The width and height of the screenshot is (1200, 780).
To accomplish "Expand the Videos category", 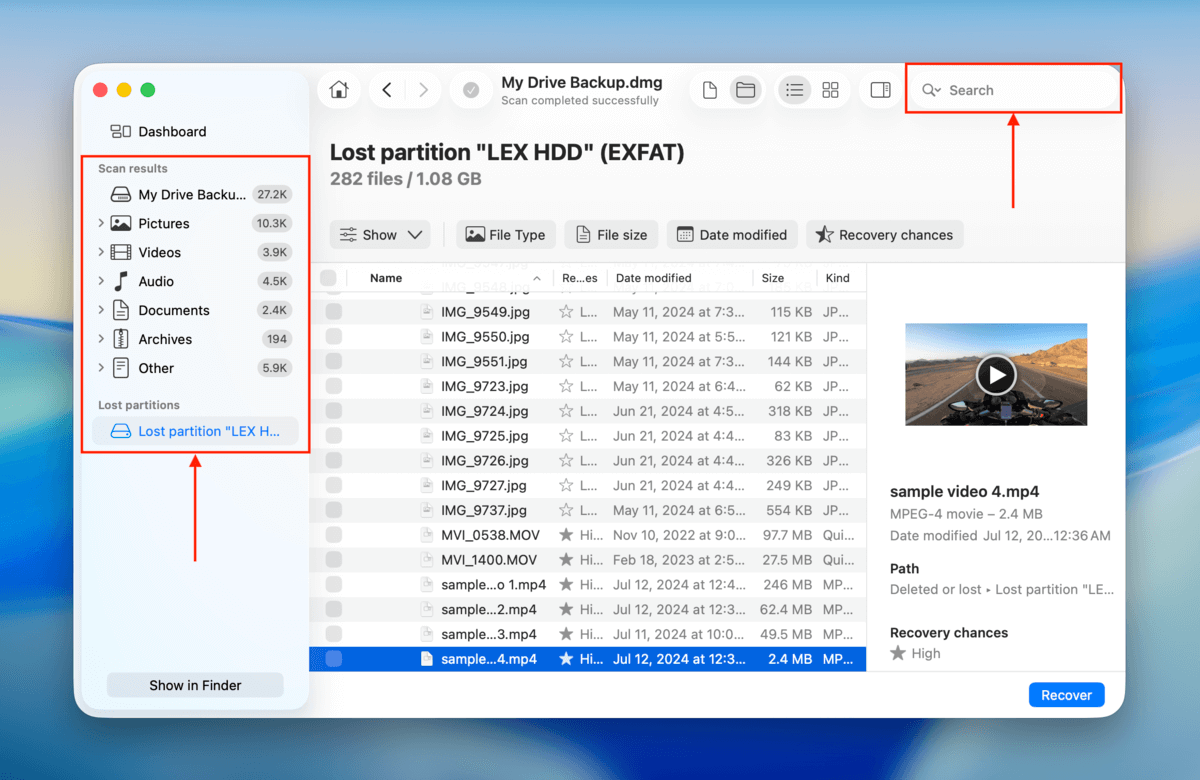I will [100, 252].
